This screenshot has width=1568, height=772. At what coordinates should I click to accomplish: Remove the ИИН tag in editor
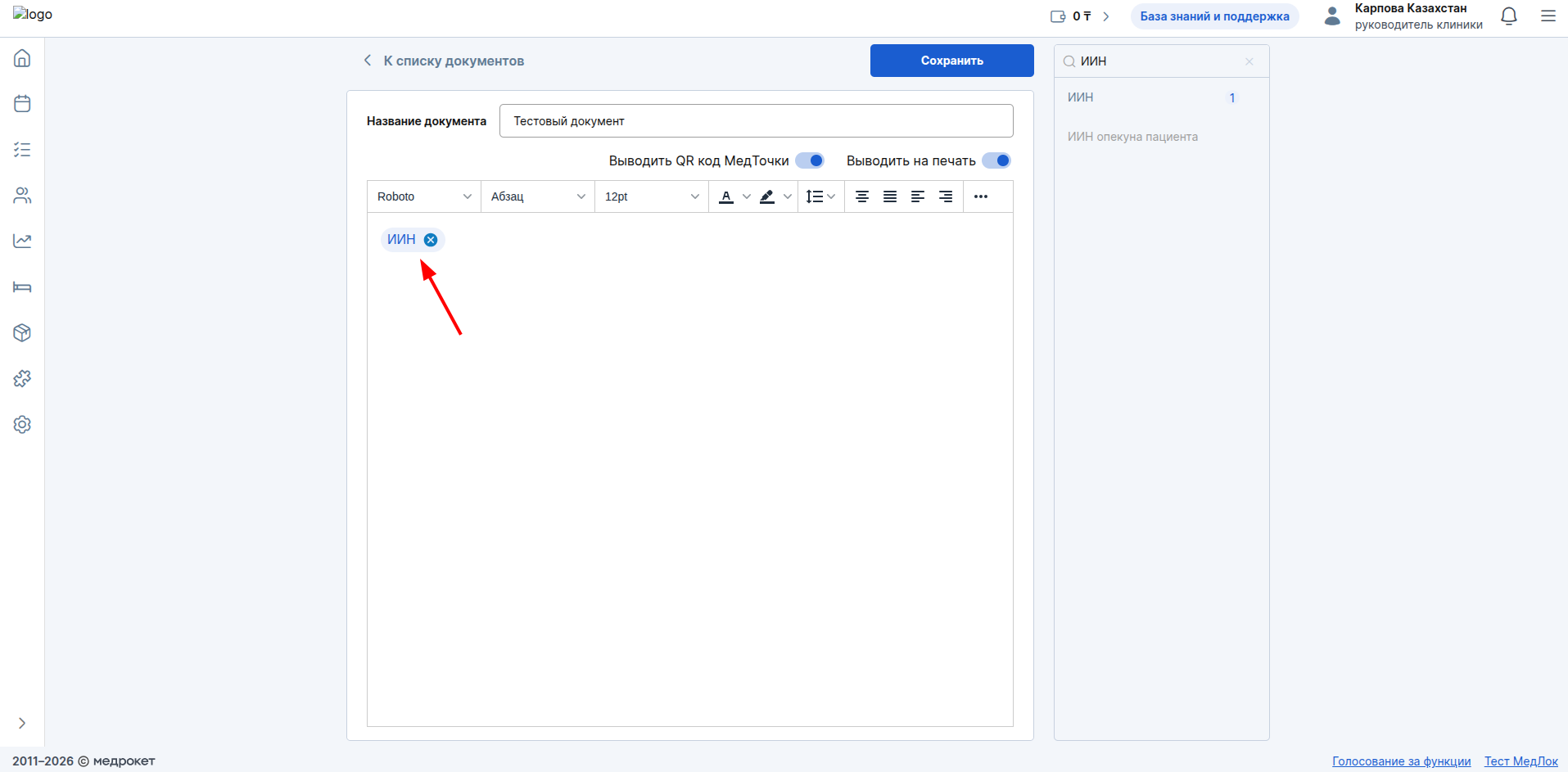click(431, 240)
